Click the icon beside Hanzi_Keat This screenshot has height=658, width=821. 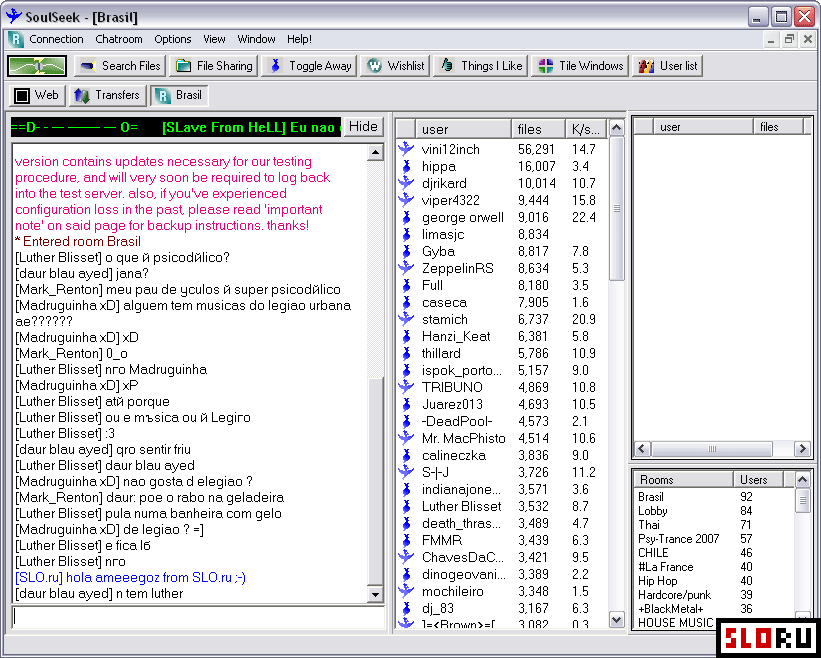click(406, 337)
